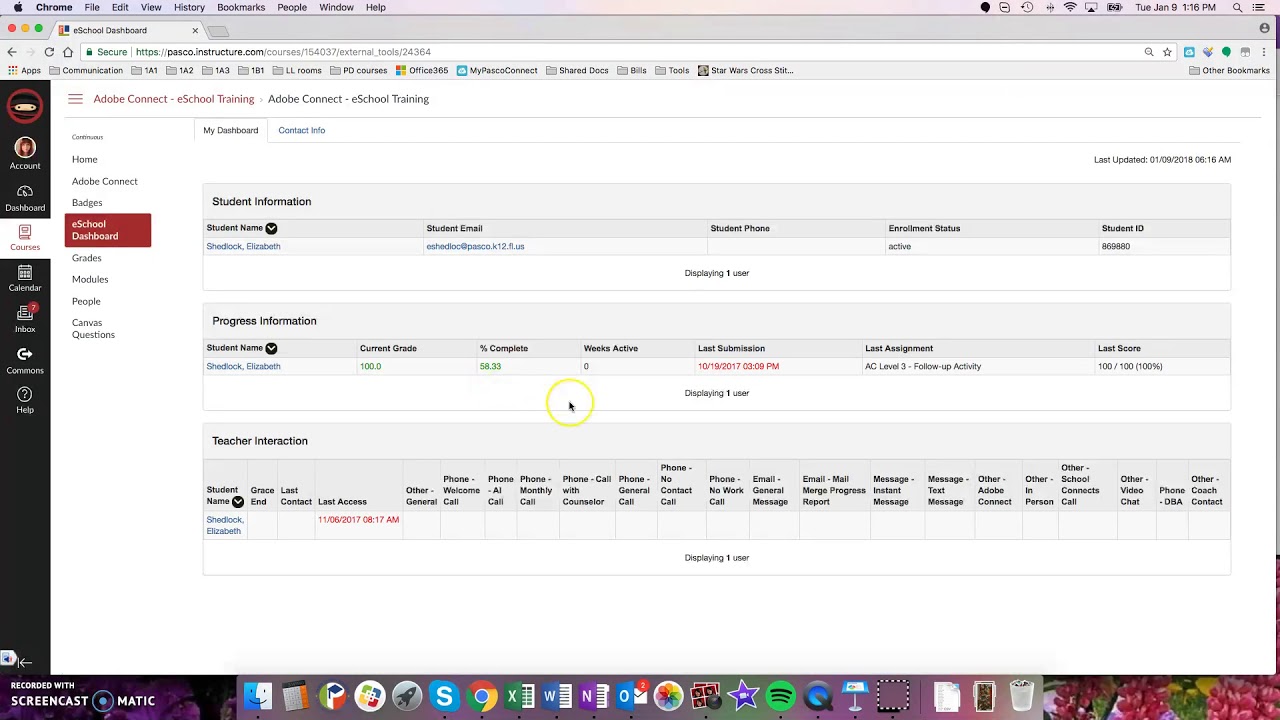This screenshot has height=720, width=1280.
Task: Open the Canvas Calendar
Action: click(25, 278)
